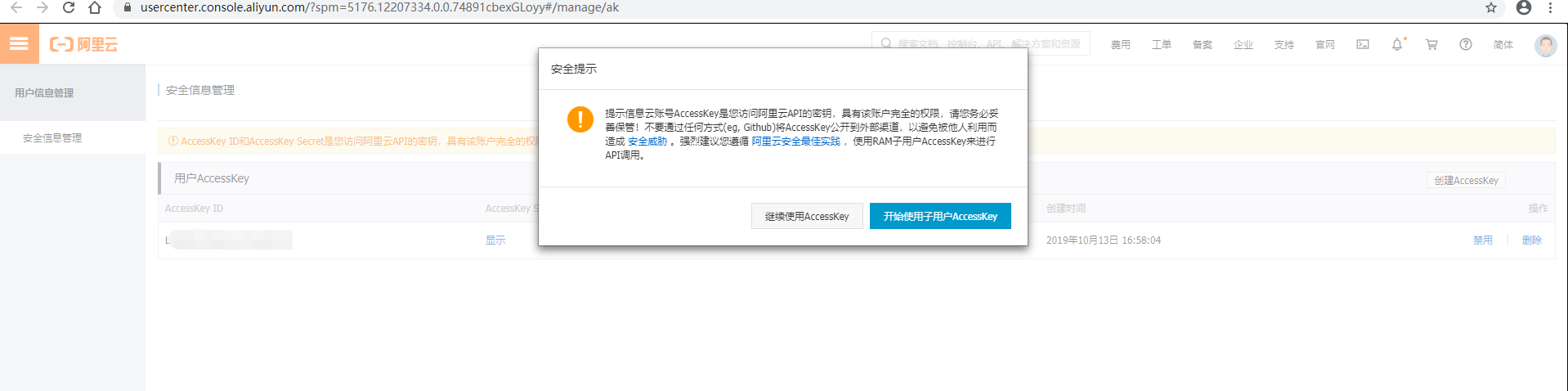Click the orange warning icon in dialog
The image size is (1568, 391).
pos(580,119)
